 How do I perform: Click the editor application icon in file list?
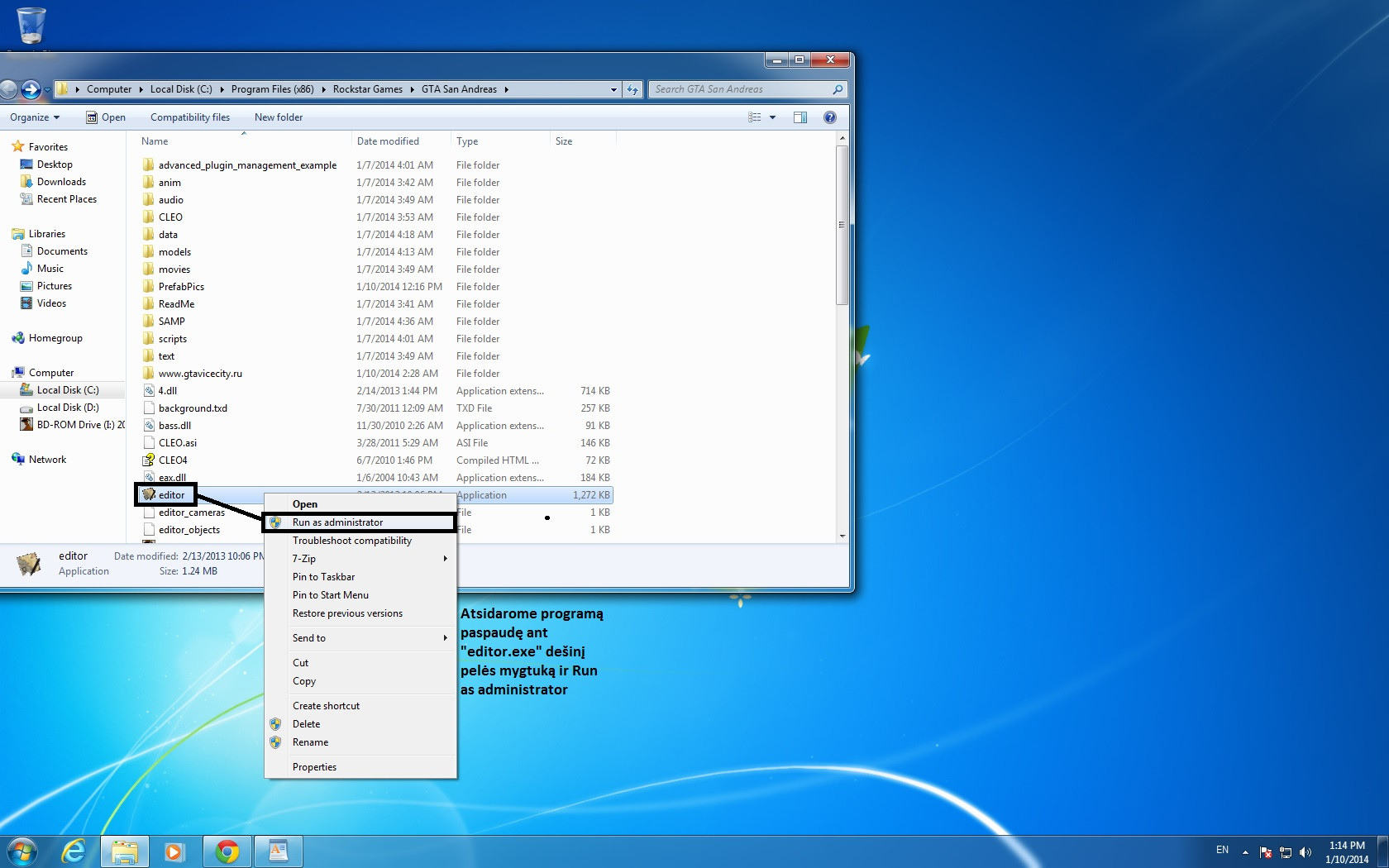tap(149, 494)
